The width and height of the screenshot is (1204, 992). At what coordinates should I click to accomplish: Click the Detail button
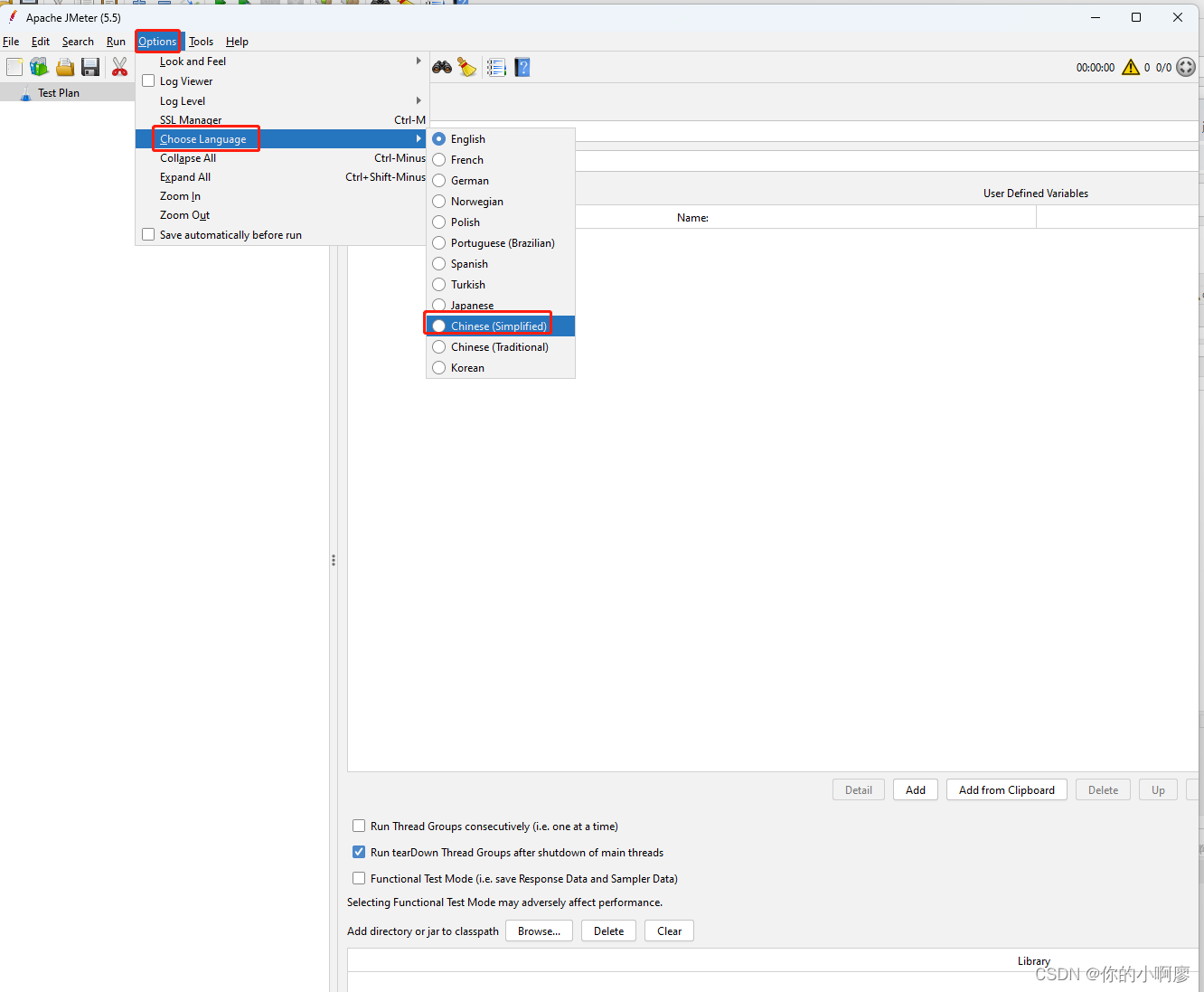859,789
